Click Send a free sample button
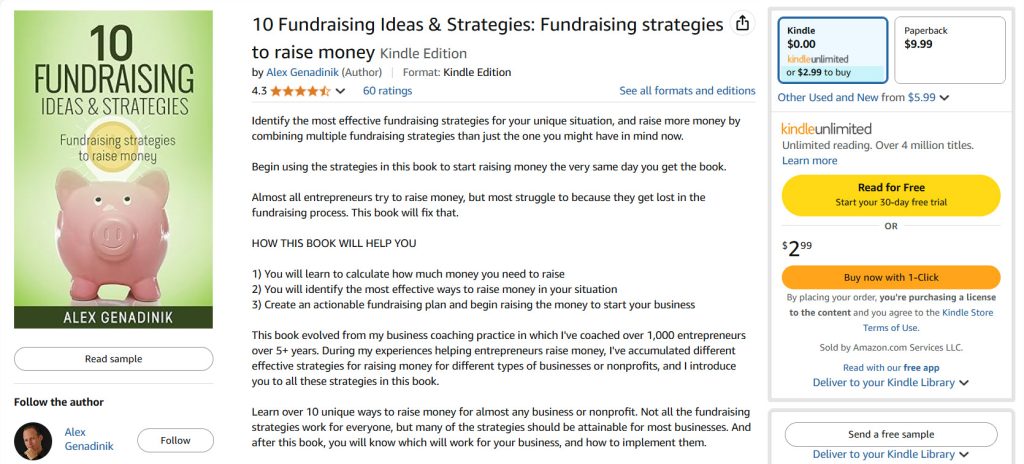 [891, 434]
